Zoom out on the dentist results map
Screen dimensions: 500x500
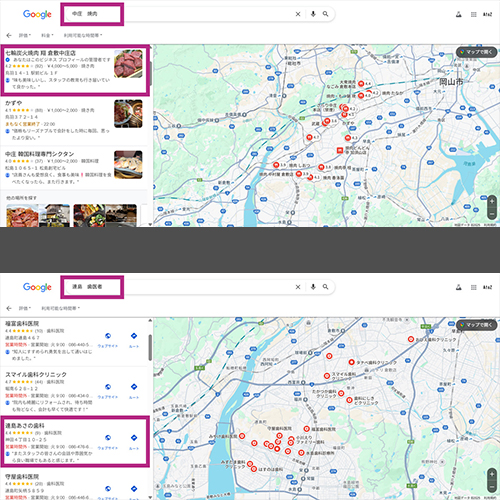tap(492, 486)
